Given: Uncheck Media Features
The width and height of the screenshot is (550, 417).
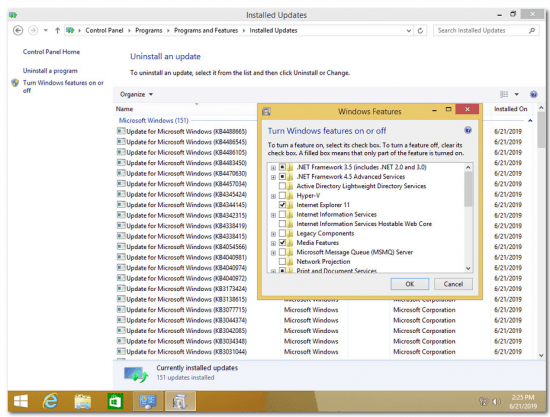Looking at the screenshot, I should 282,243.
